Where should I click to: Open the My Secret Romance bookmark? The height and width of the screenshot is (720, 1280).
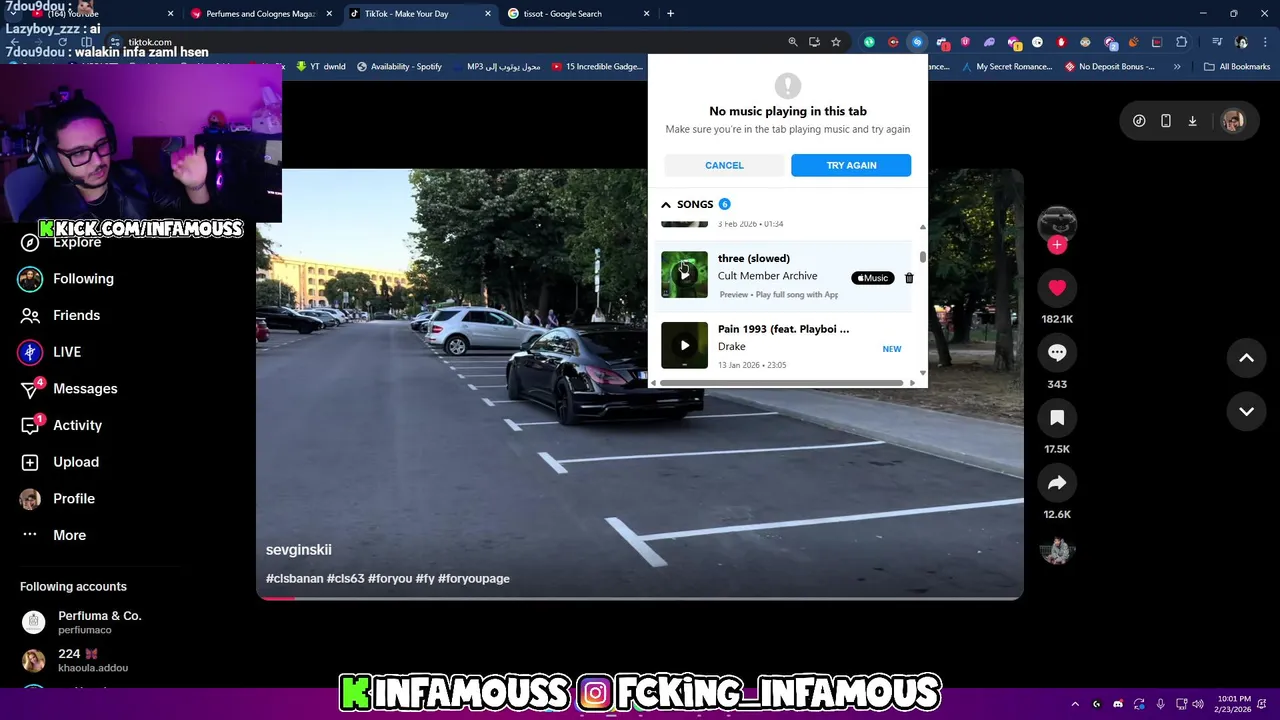click(1007, 67)
